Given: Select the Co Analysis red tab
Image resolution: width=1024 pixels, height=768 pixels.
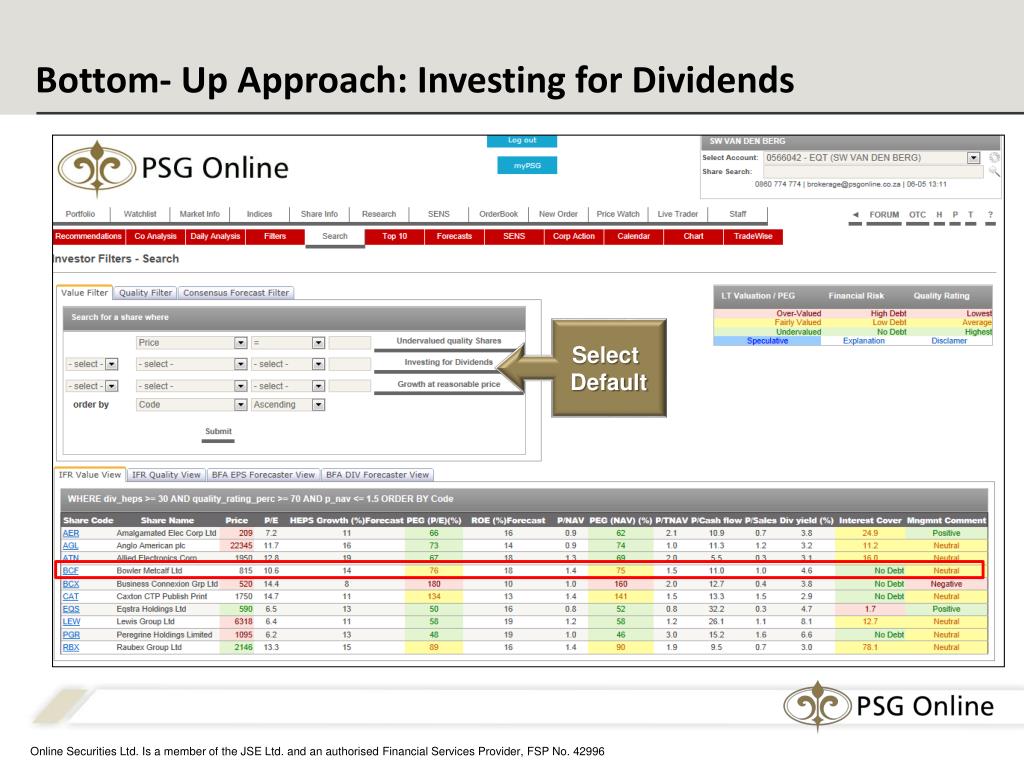Looking at the screenshot, I should pyautogui.click(x=155, y=236).
